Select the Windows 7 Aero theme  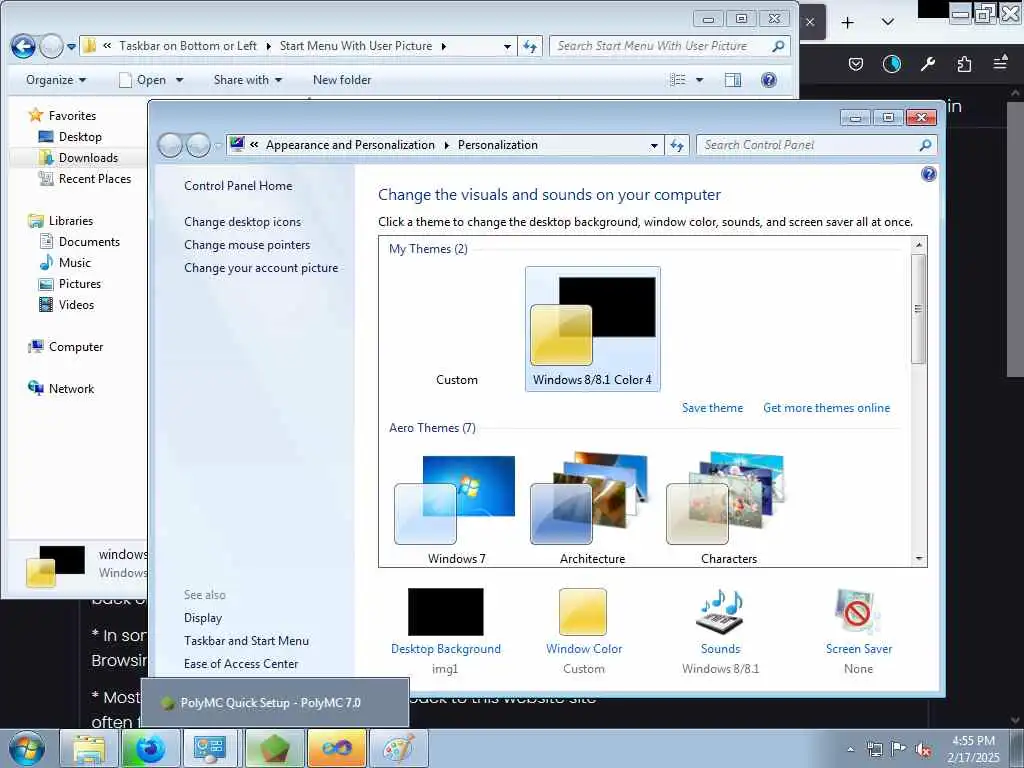coord(456,509)
